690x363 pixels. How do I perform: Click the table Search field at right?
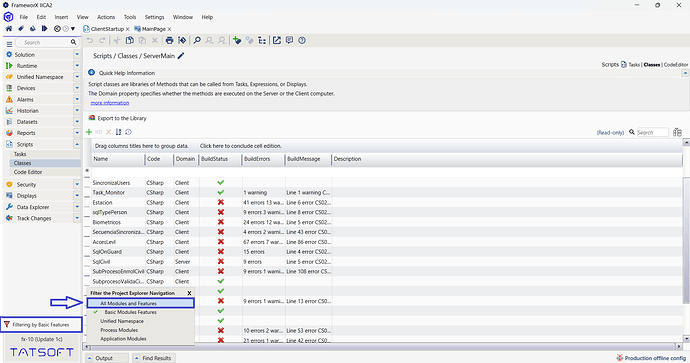click(x=653, y=132)
